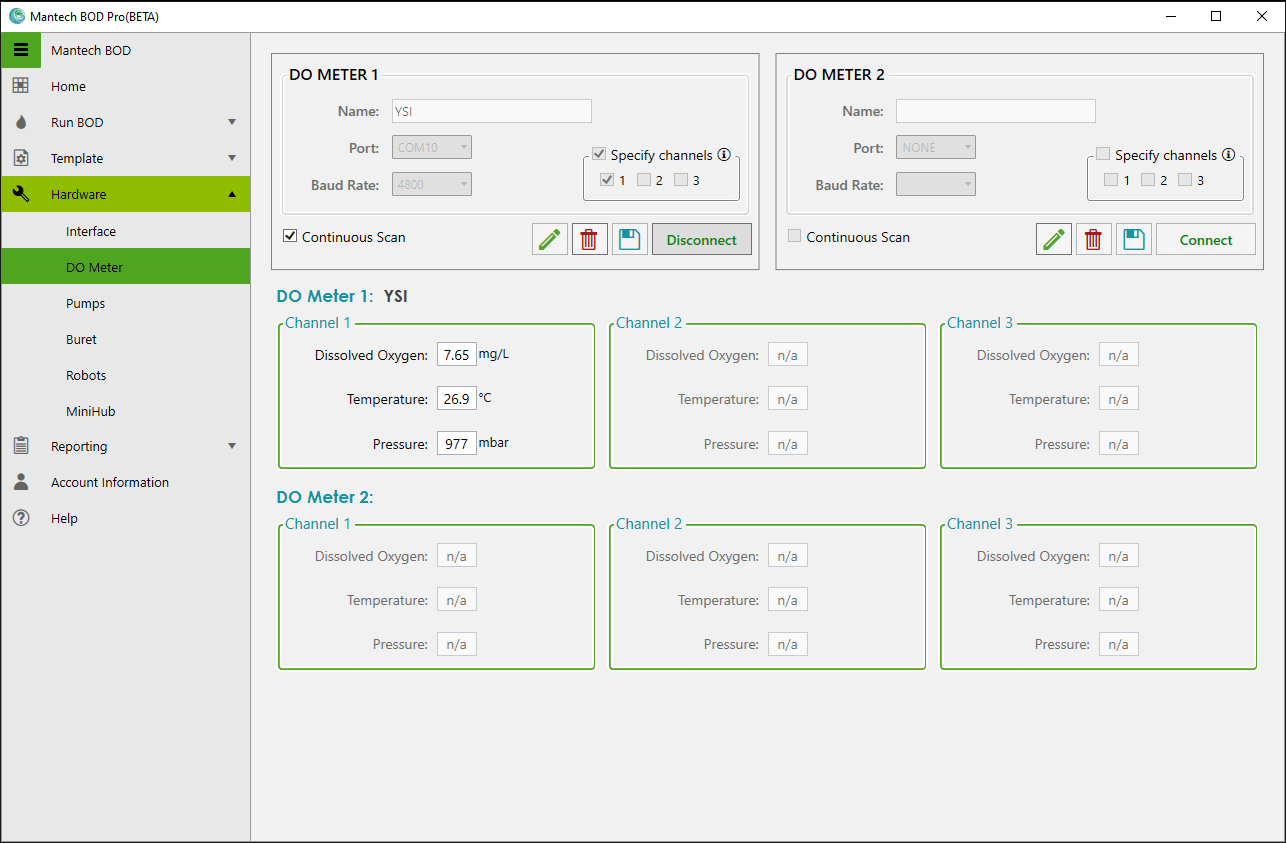This screenshot has height=843, width=1286.
Task: Toggle channel 2 checkbox in DO Meter 1
Action: [x=644, y=180]
